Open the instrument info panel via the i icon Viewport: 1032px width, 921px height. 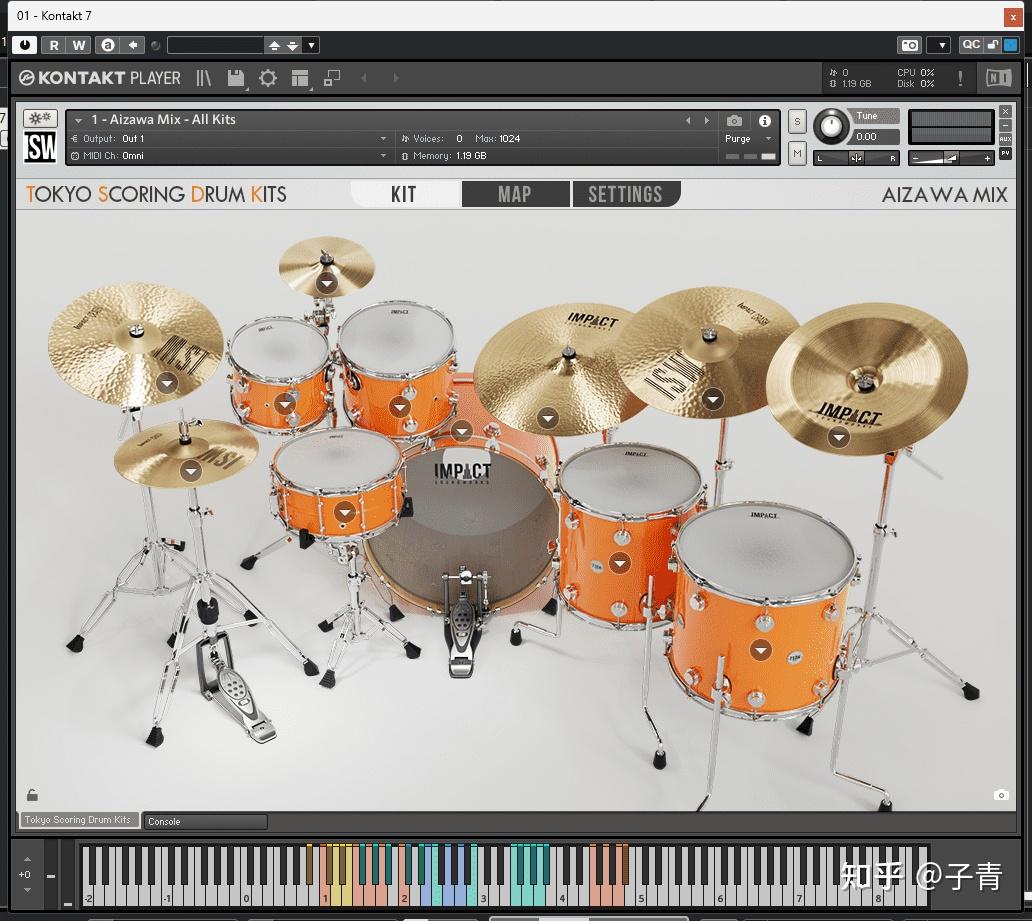[764, 120]
